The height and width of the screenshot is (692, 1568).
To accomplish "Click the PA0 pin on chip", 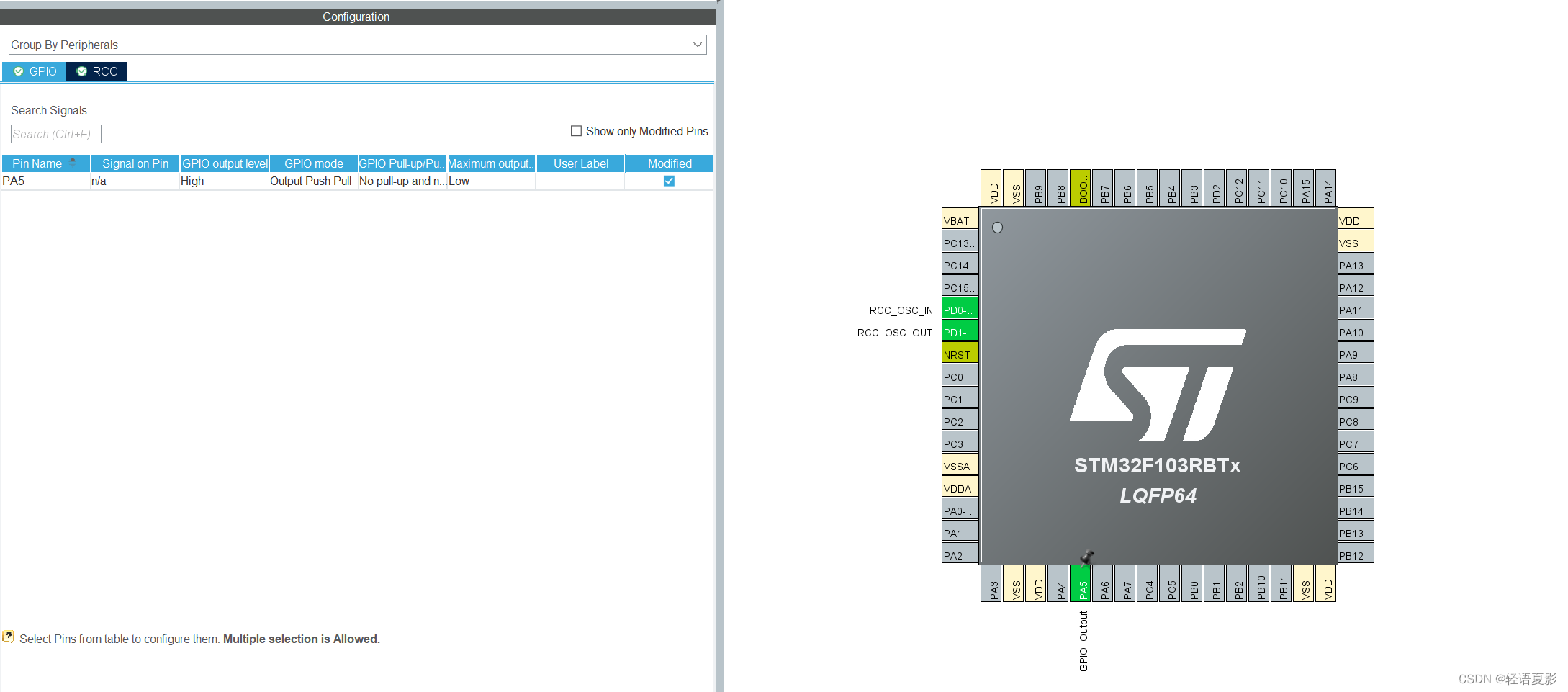I will [x=960, y=510].
